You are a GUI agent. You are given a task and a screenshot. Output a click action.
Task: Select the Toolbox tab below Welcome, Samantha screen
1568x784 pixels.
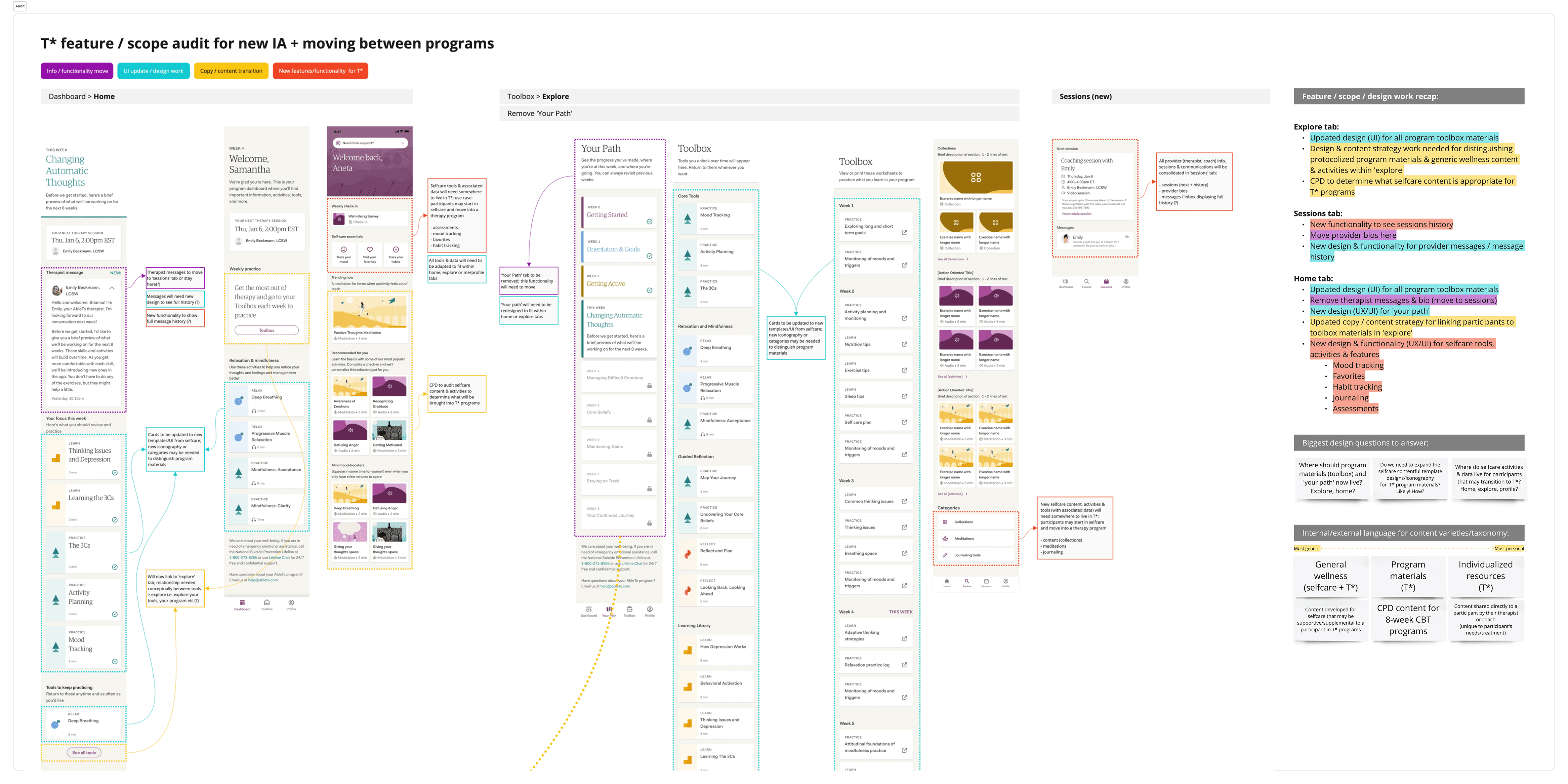(266, 605)
